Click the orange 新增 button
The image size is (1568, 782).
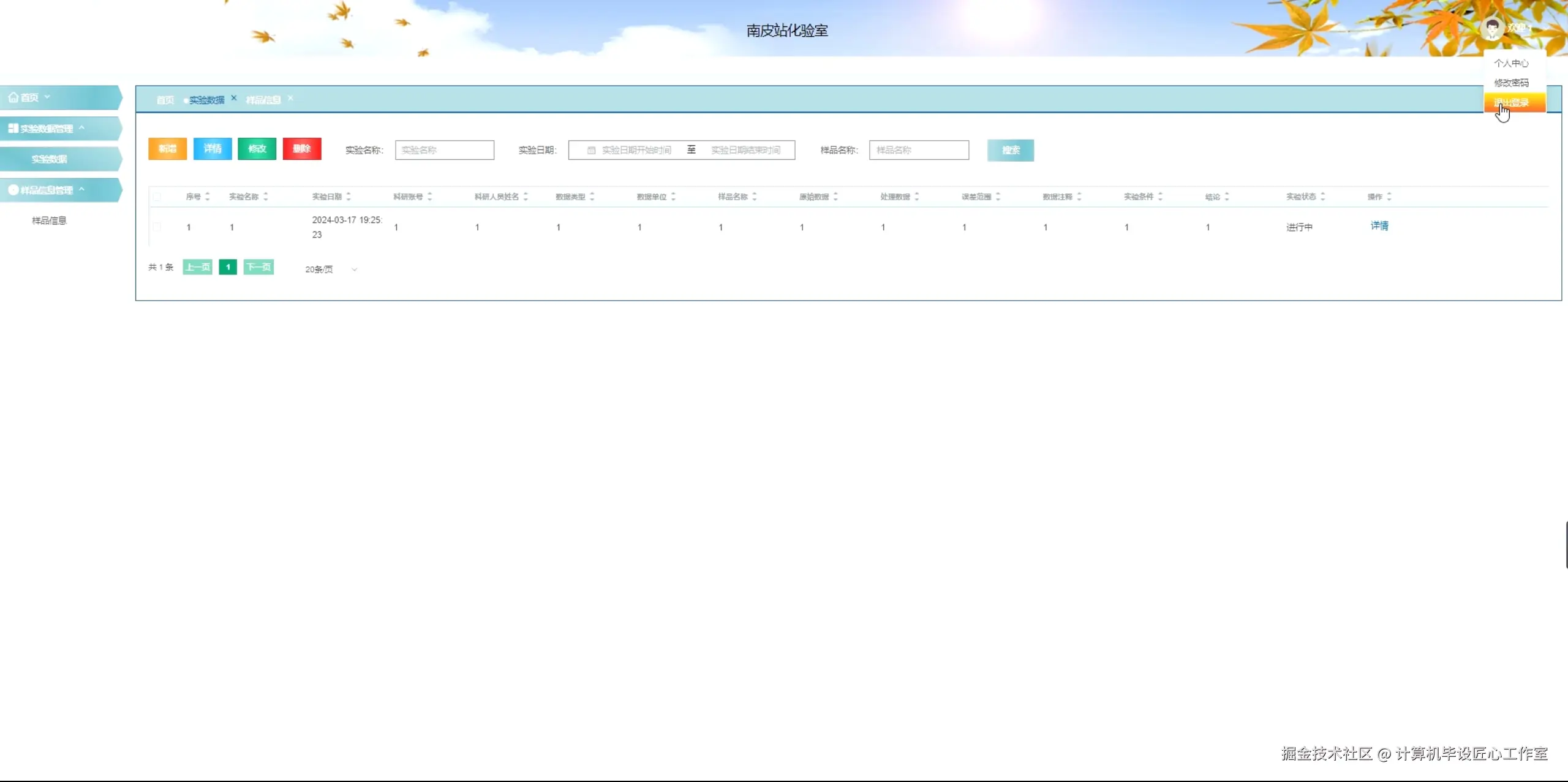point(167,149)
